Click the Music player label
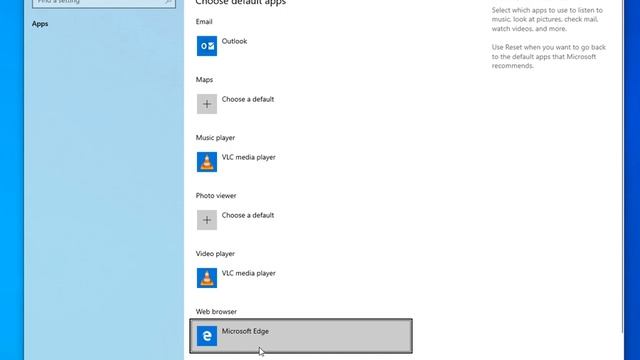The image size is (640, 360). tap(215, 138)
